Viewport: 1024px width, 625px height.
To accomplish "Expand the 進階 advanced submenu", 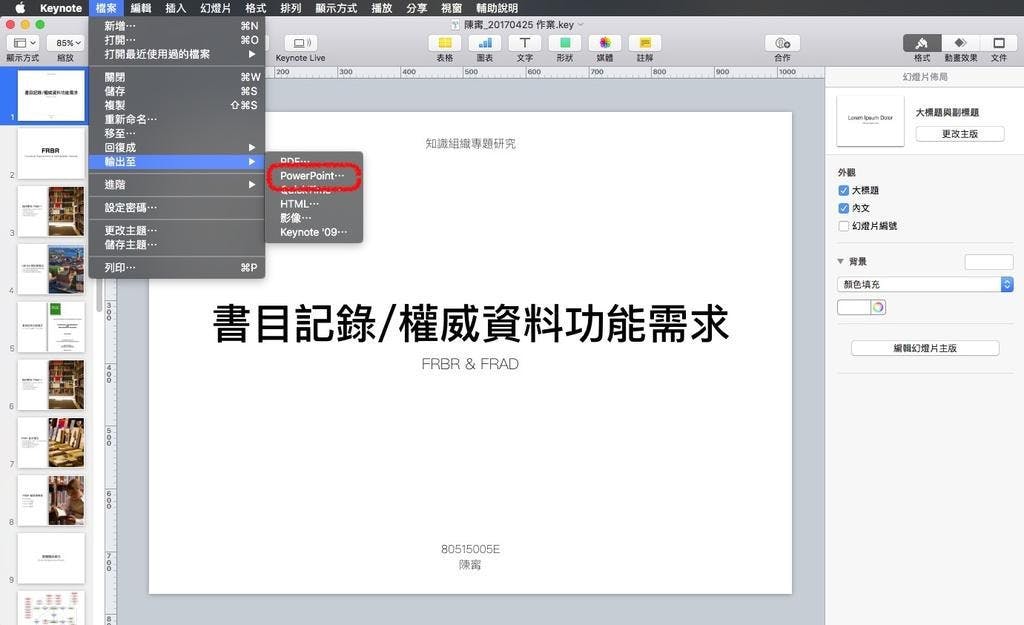I will [177, 185].
